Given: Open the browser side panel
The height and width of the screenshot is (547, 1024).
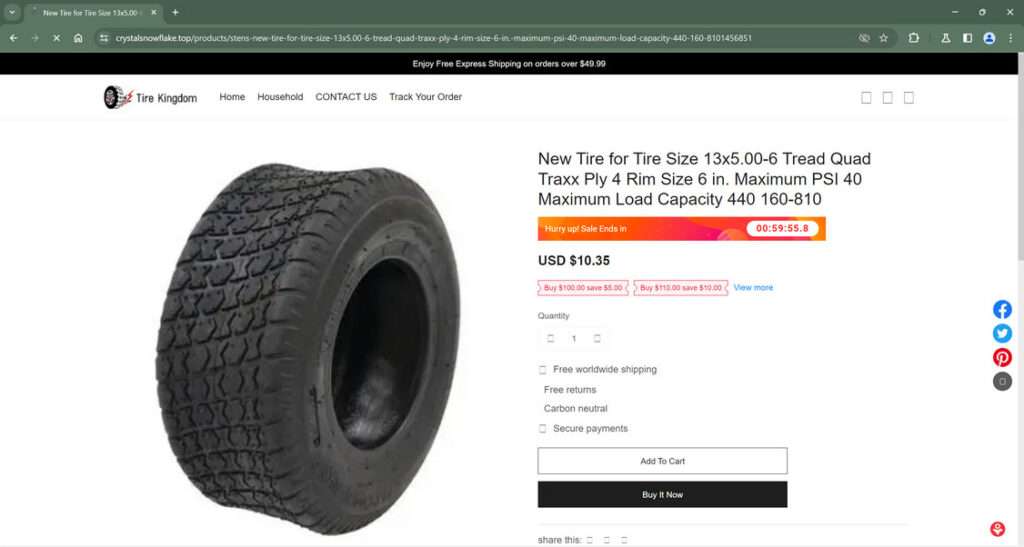Looking at the screenshot, I should point(967,38).
